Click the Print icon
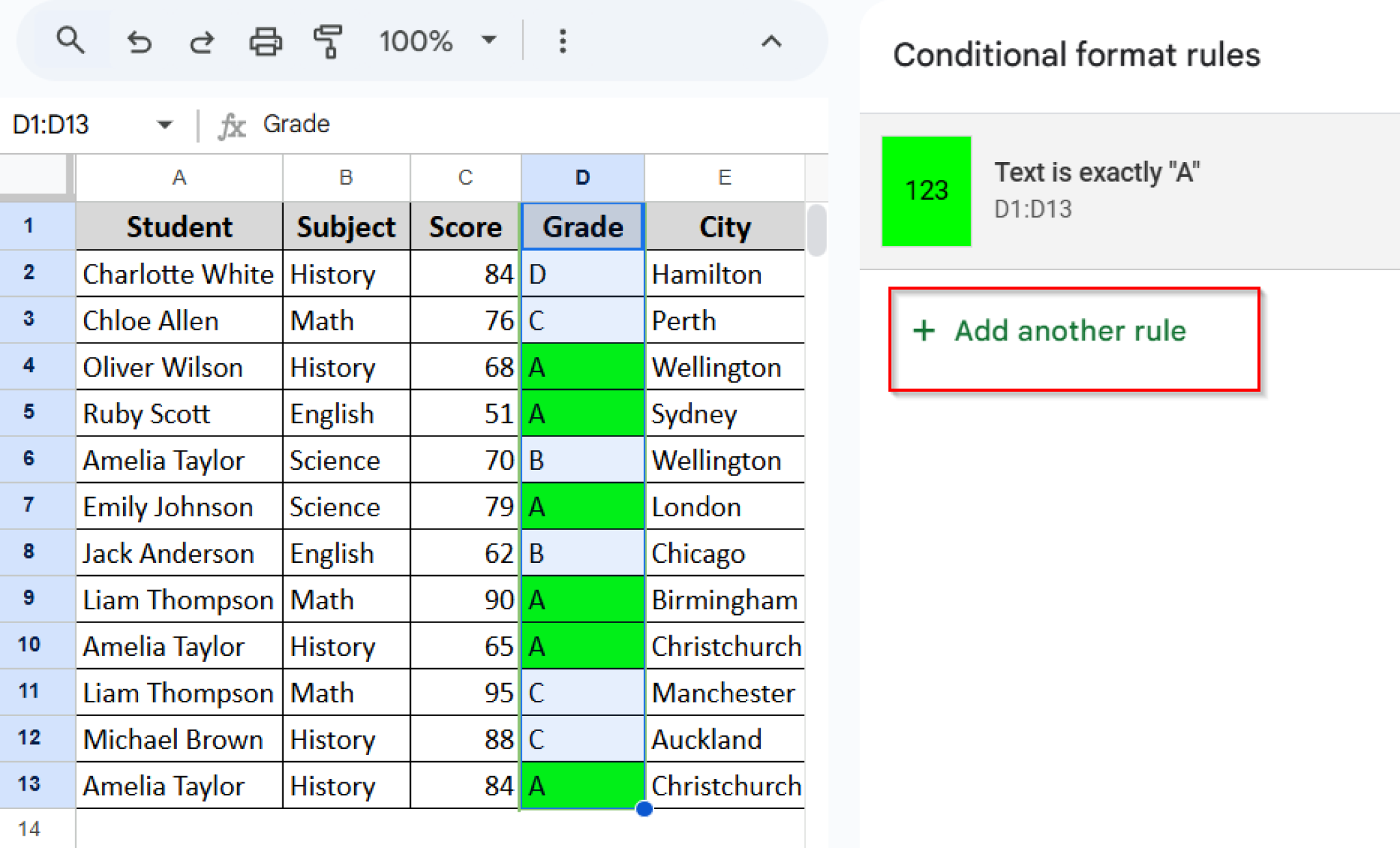Viewport: 1400px width, 848px height. click(x=265, y=41)
